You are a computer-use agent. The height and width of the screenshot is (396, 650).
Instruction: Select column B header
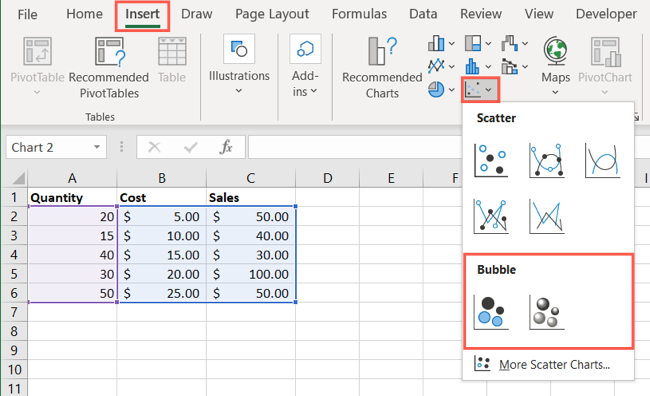pos(162,178)
